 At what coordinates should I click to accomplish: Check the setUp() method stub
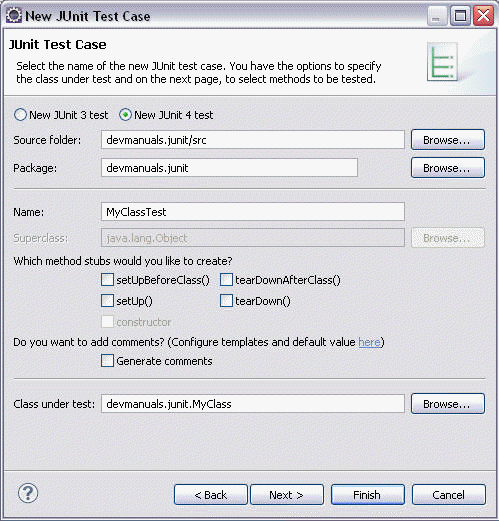107,301
